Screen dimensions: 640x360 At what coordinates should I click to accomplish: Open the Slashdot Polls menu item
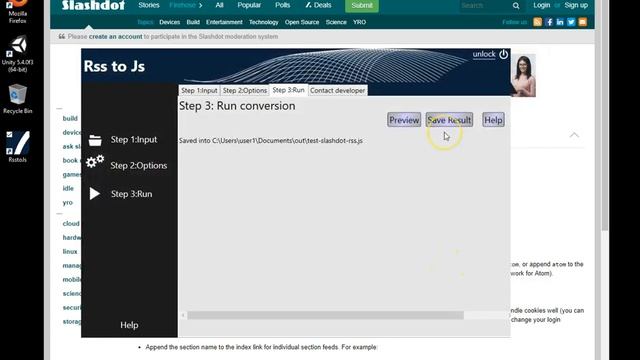pyautogui.click(x=282, y=5)
